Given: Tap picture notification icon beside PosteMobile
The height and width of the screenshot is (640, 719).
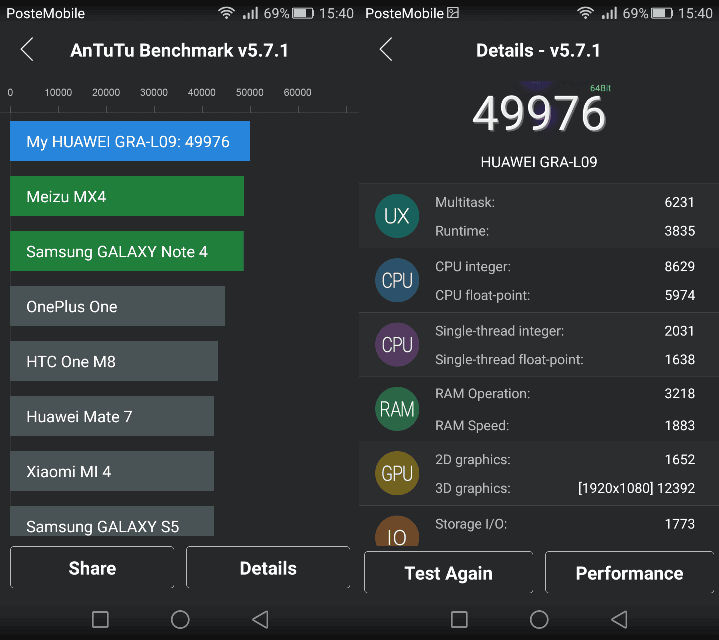Looking at the screenshot, I should click(453, 13).
